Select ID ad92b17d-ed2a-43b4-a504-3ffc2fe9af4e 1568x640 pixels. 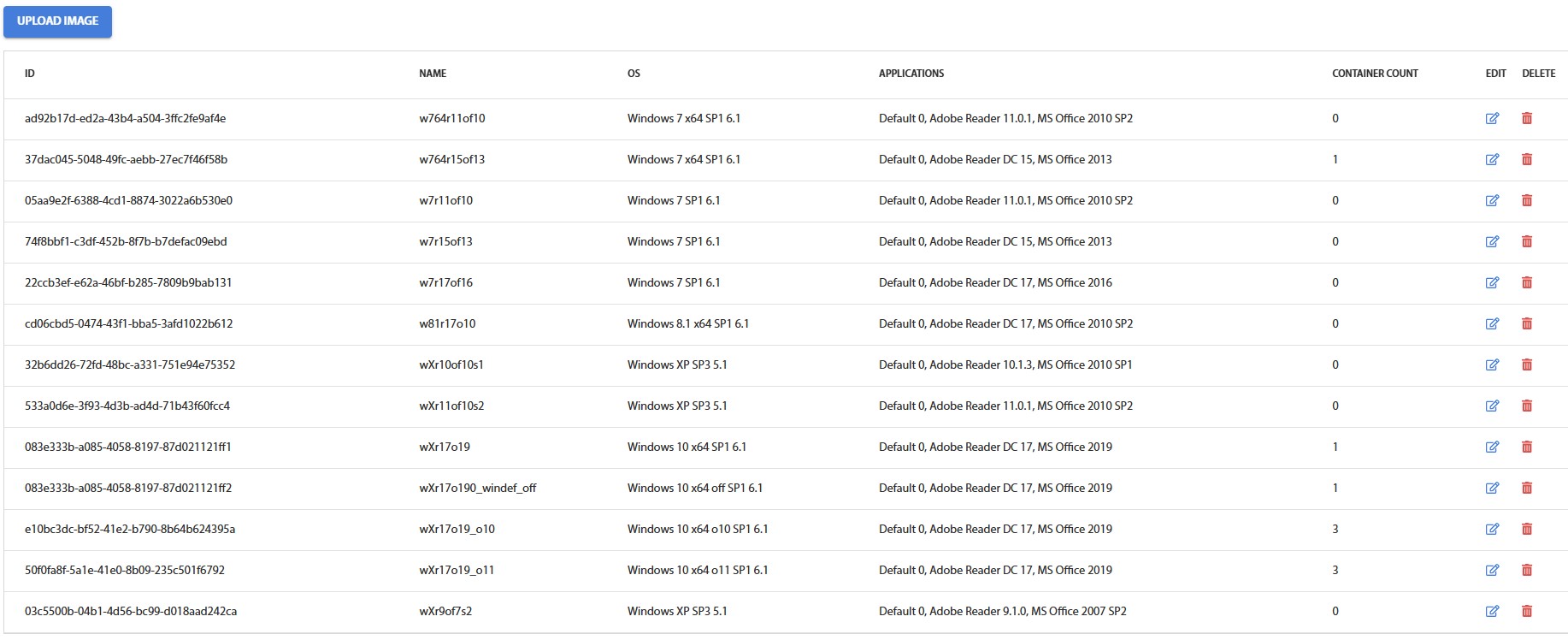[x=125, y=119]
